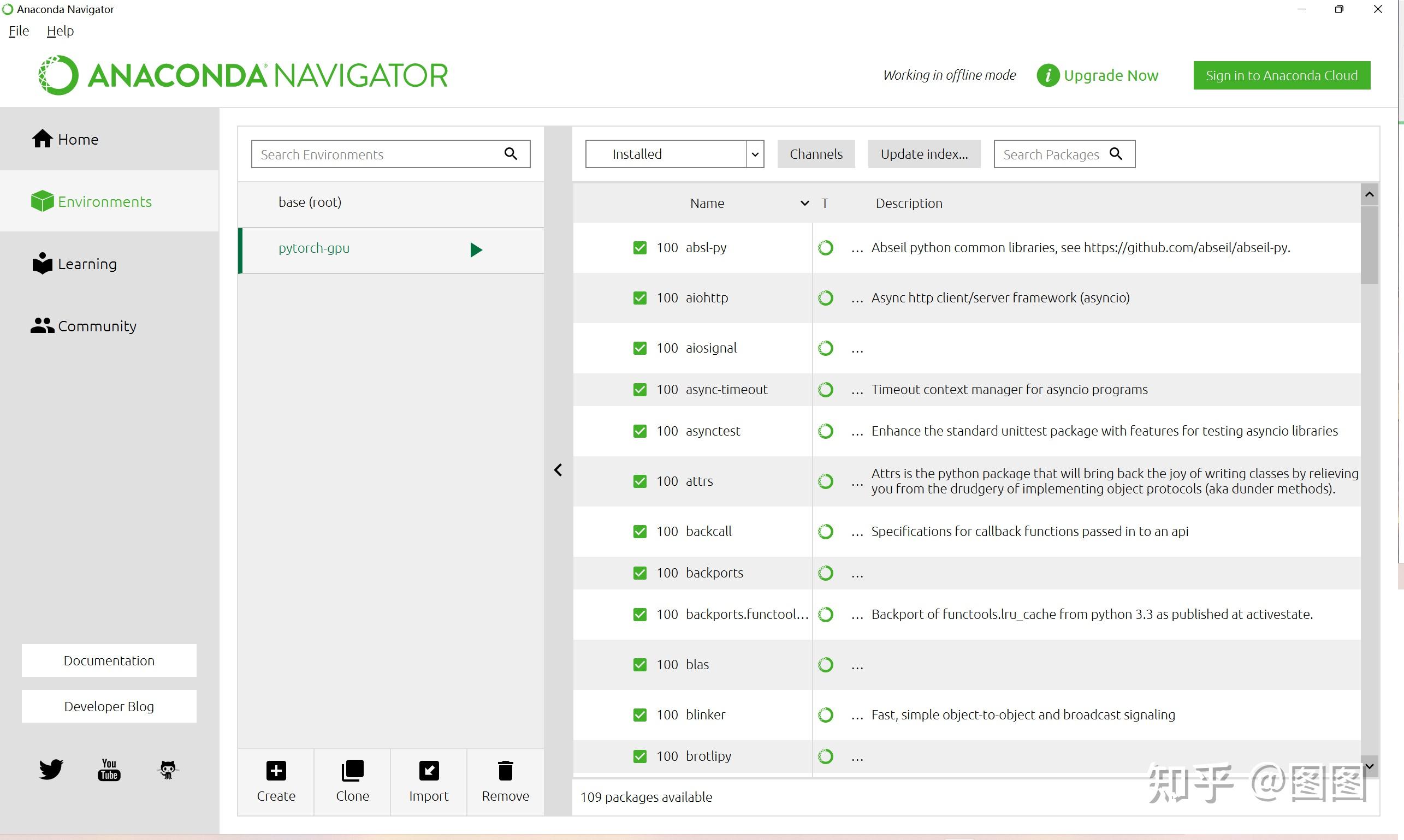This screenshot has height=840, width=1404.
Task: Open the Installed package filter dropdown
Action: click(x=754, y=154)
